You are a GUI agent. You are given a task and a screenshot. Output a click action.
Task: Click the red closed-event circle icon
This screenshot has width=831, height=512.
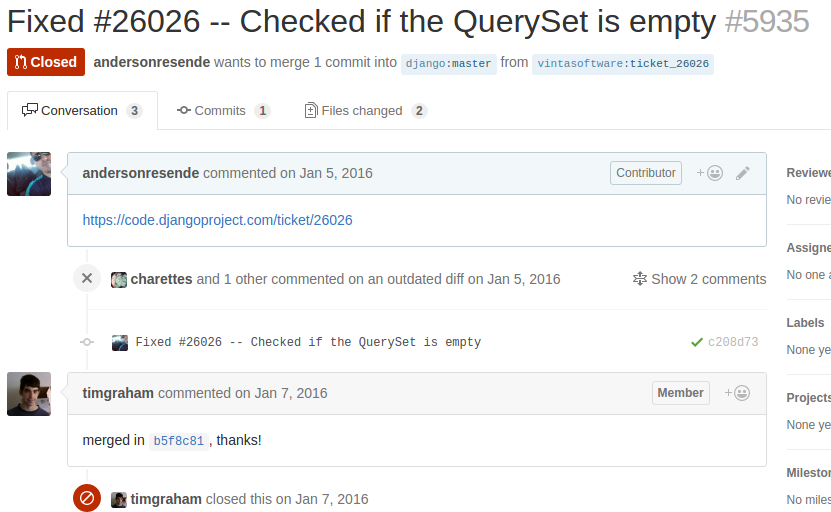tap(87, 498)
